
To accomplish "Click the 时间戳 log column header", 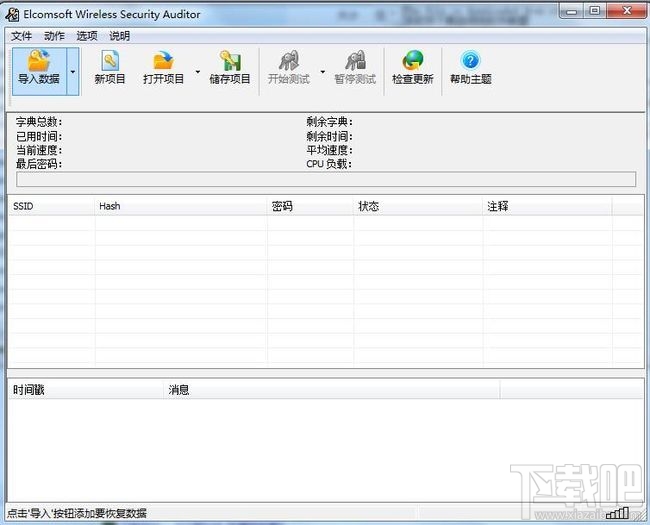I will (86, 390).
